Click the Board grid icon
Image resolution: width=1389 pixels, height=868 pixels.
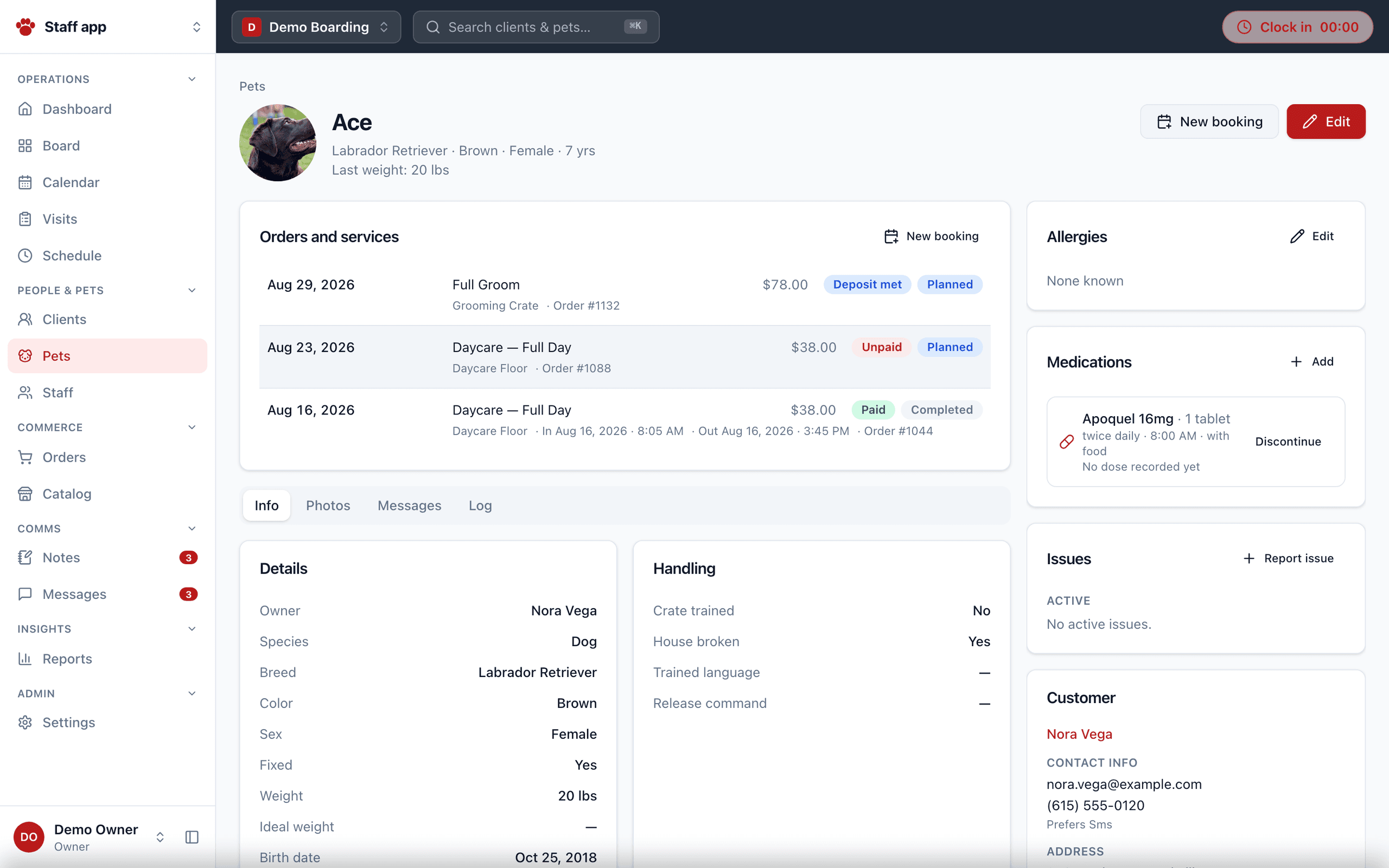tap(26, 146)
